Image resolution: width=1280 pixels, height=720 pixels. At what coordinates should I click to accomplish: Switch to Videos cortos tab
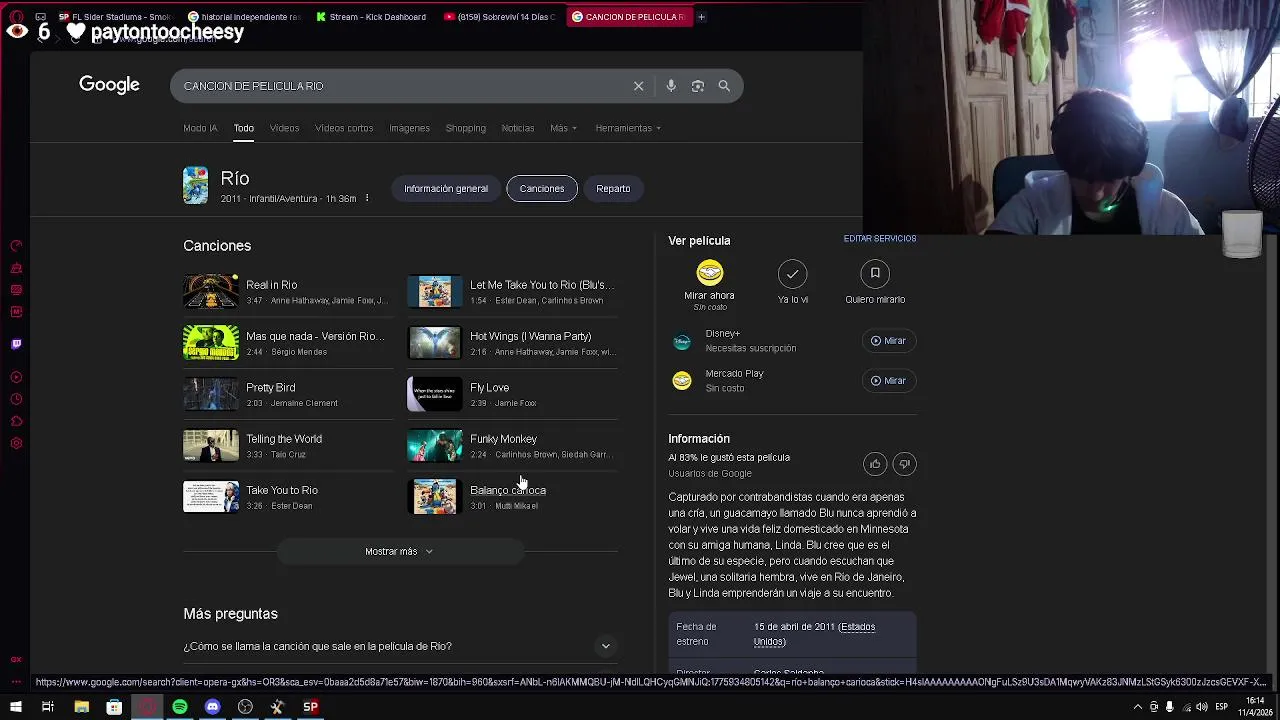[344, 128]
